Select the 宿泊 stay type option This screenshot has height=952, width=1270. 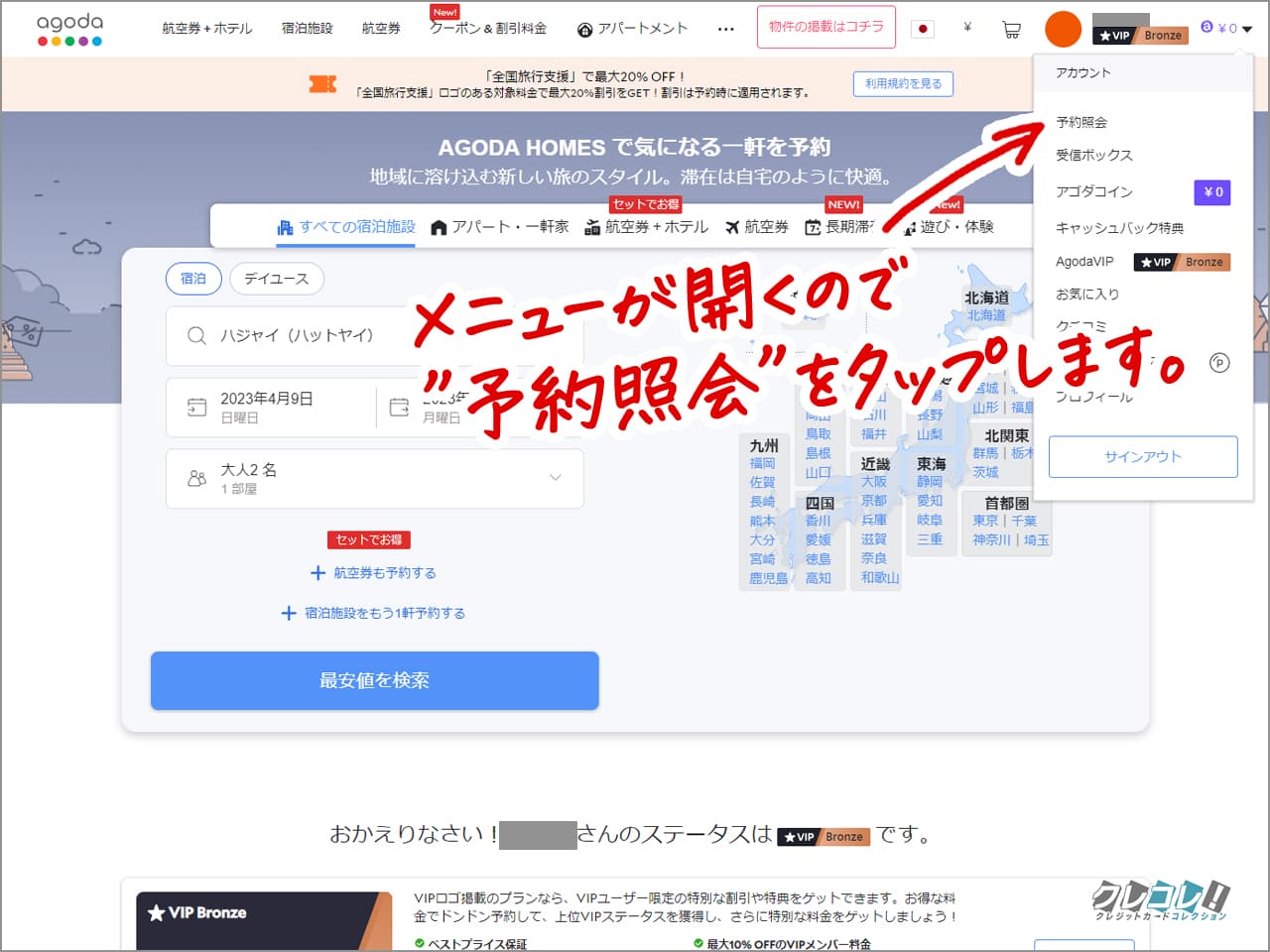click(193, 279)
